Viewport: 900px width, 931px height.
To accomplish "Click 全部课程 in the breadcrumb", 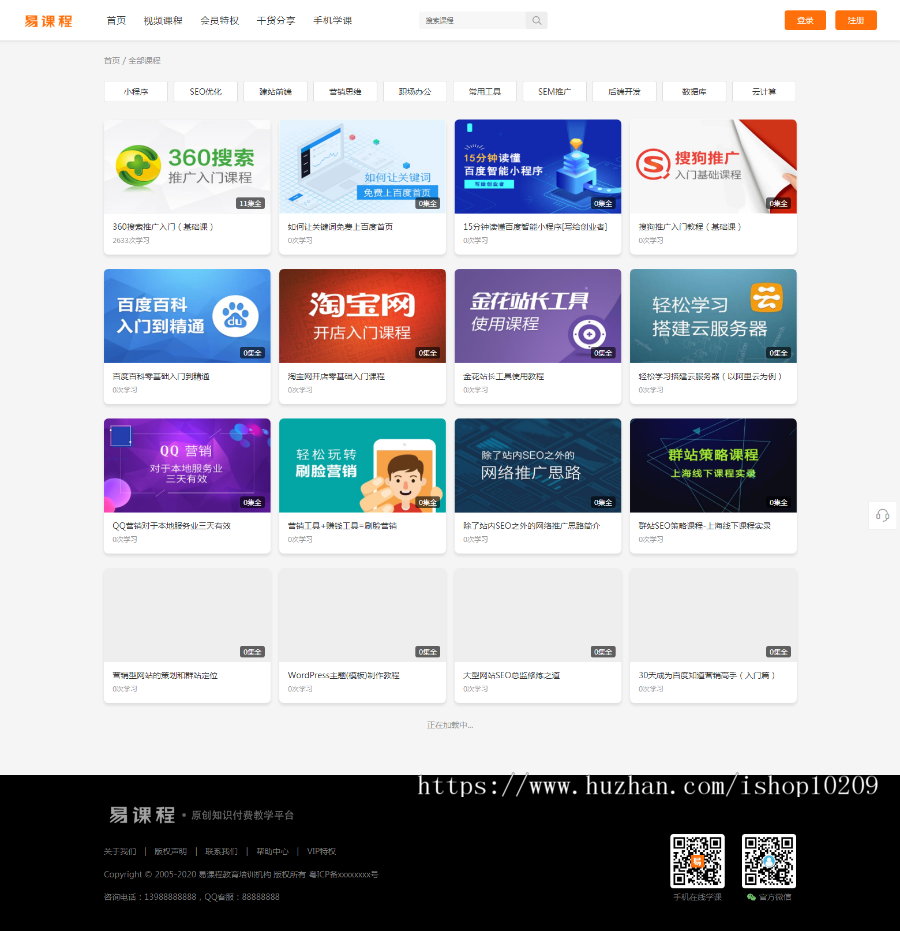I will pos(144,61).
